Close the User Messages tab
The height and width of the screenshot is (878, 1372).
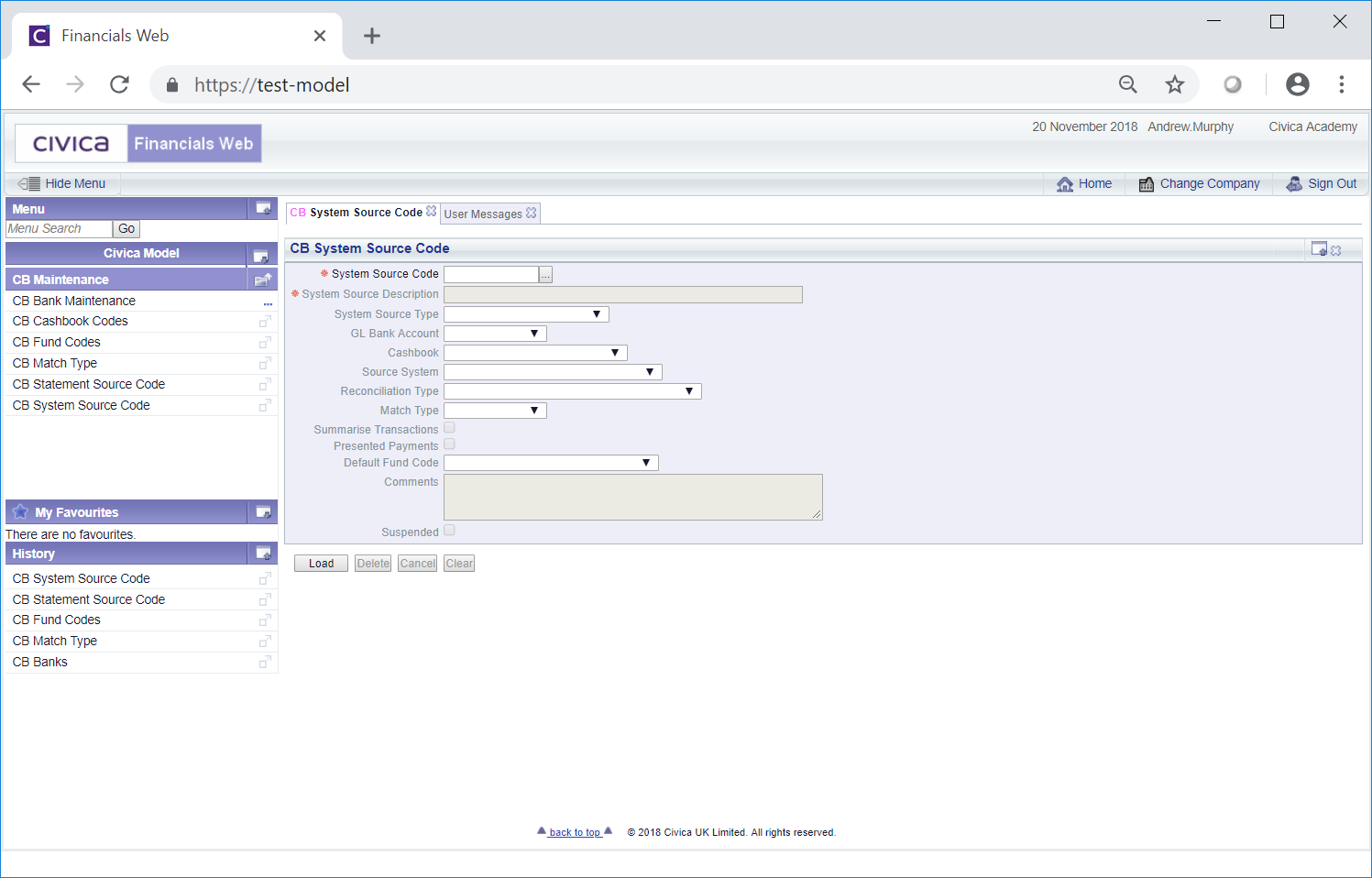[x=532, y=213]
